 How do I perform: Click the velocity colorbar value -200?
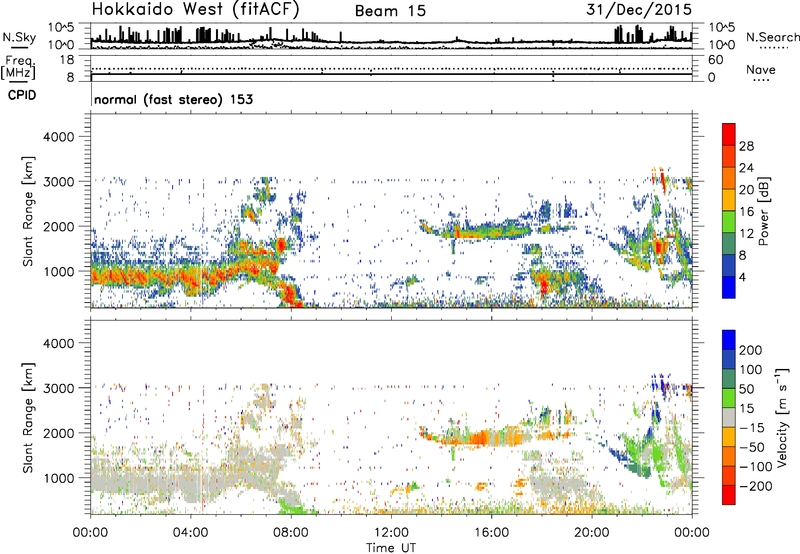point(755,486)
